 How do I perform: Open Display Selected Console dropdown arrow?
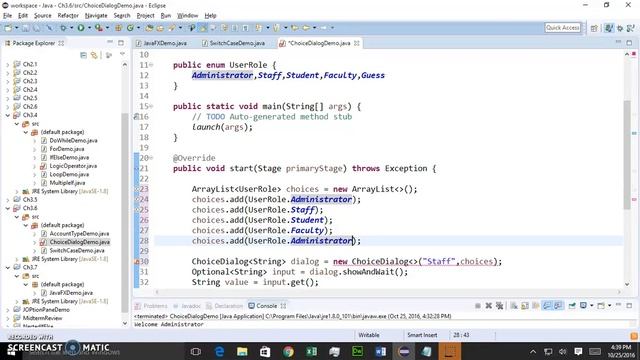[591, 306]
